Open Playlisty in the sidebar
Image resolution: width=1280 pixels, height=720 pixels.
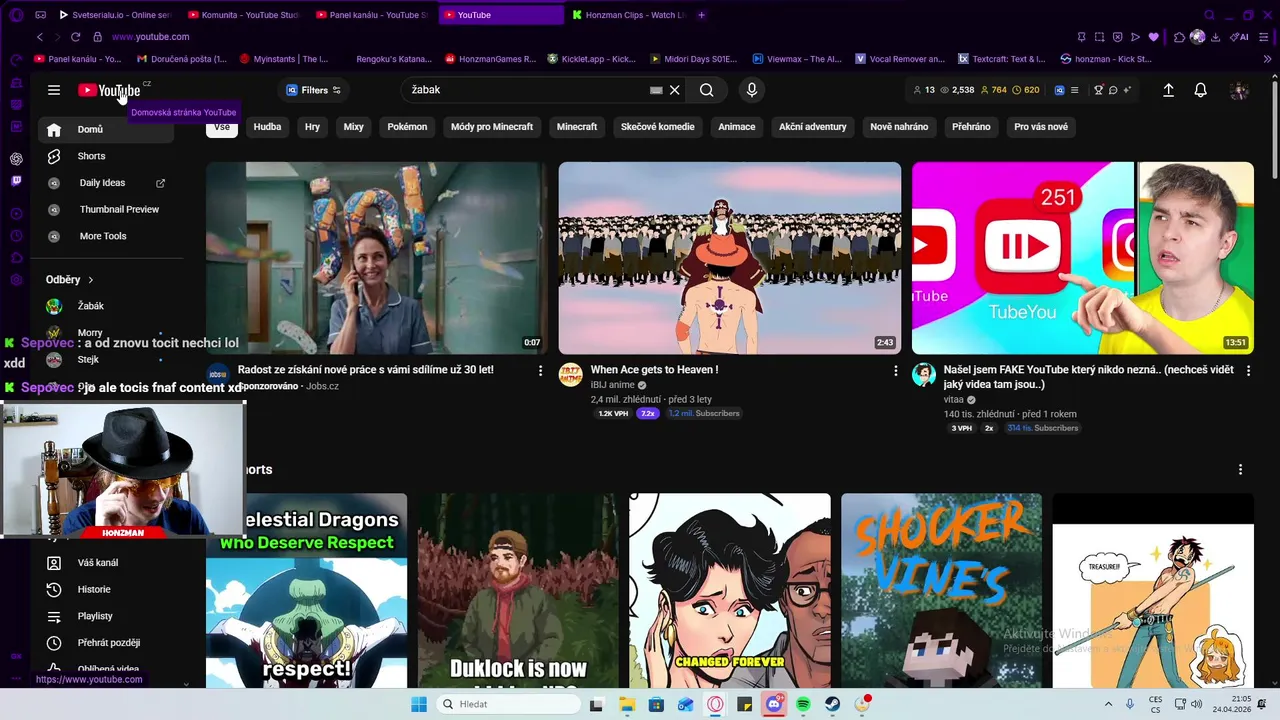(x=106, y=616)
